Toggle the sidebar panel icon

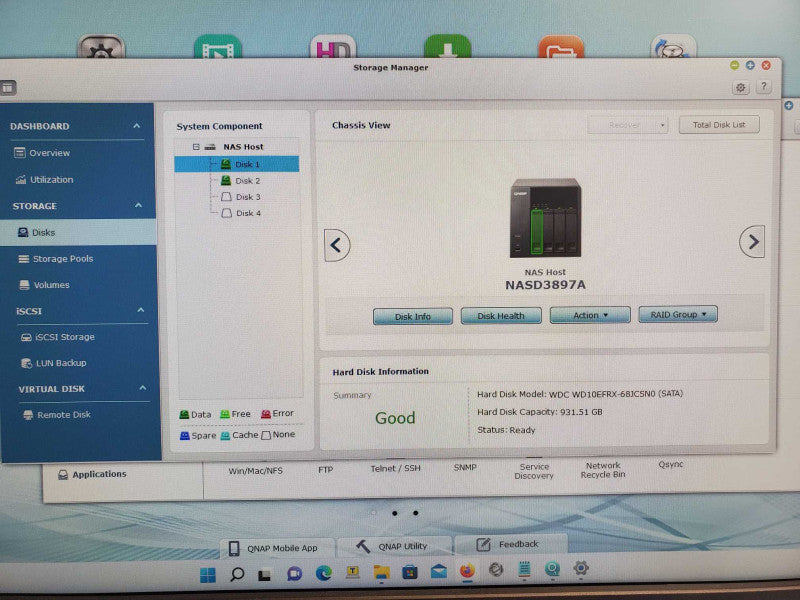[8, 88]
